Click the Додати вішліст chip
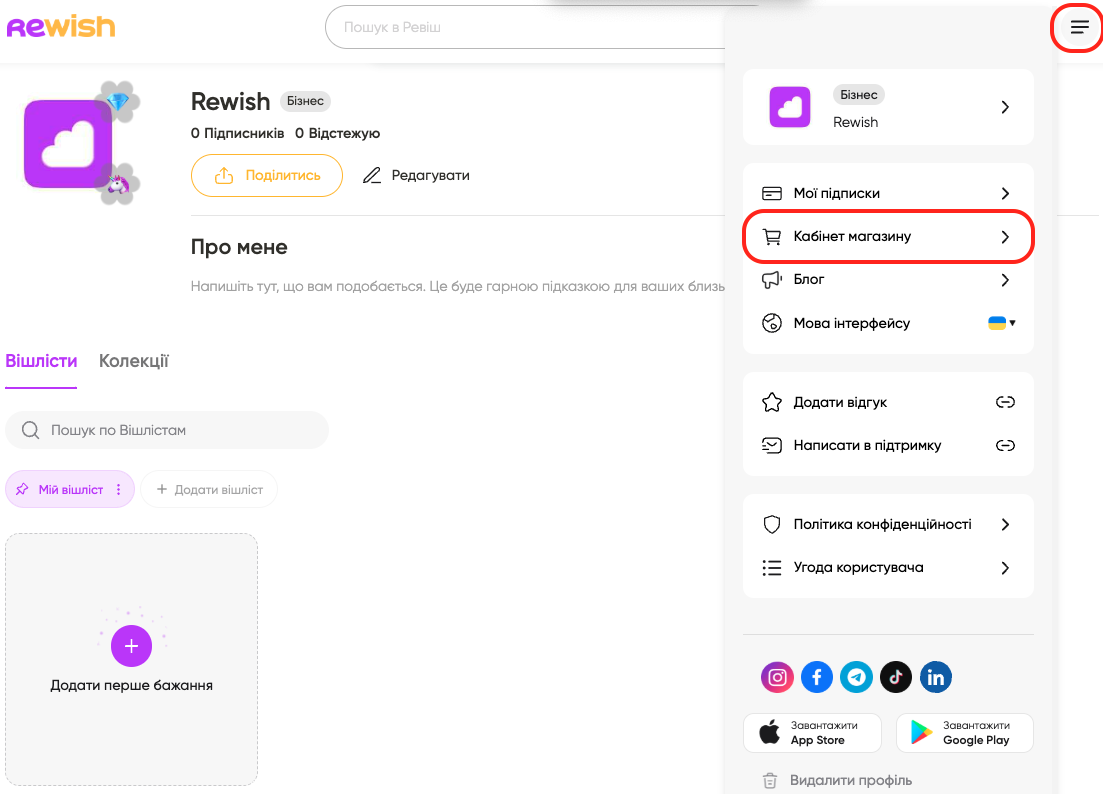The width and height of the screenshot is (1103, 794). click(209, 490)
